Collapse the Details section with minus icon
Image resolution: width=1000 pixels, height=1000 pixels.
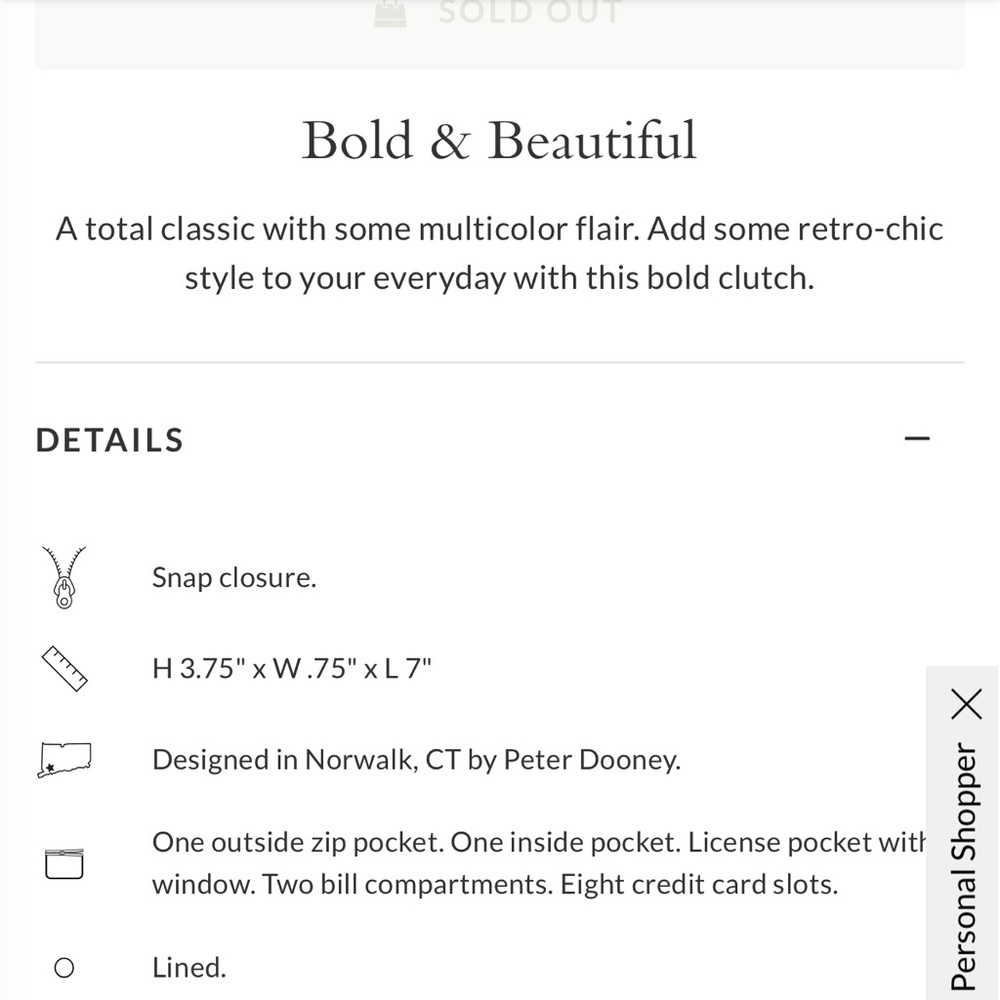(916, 438)
